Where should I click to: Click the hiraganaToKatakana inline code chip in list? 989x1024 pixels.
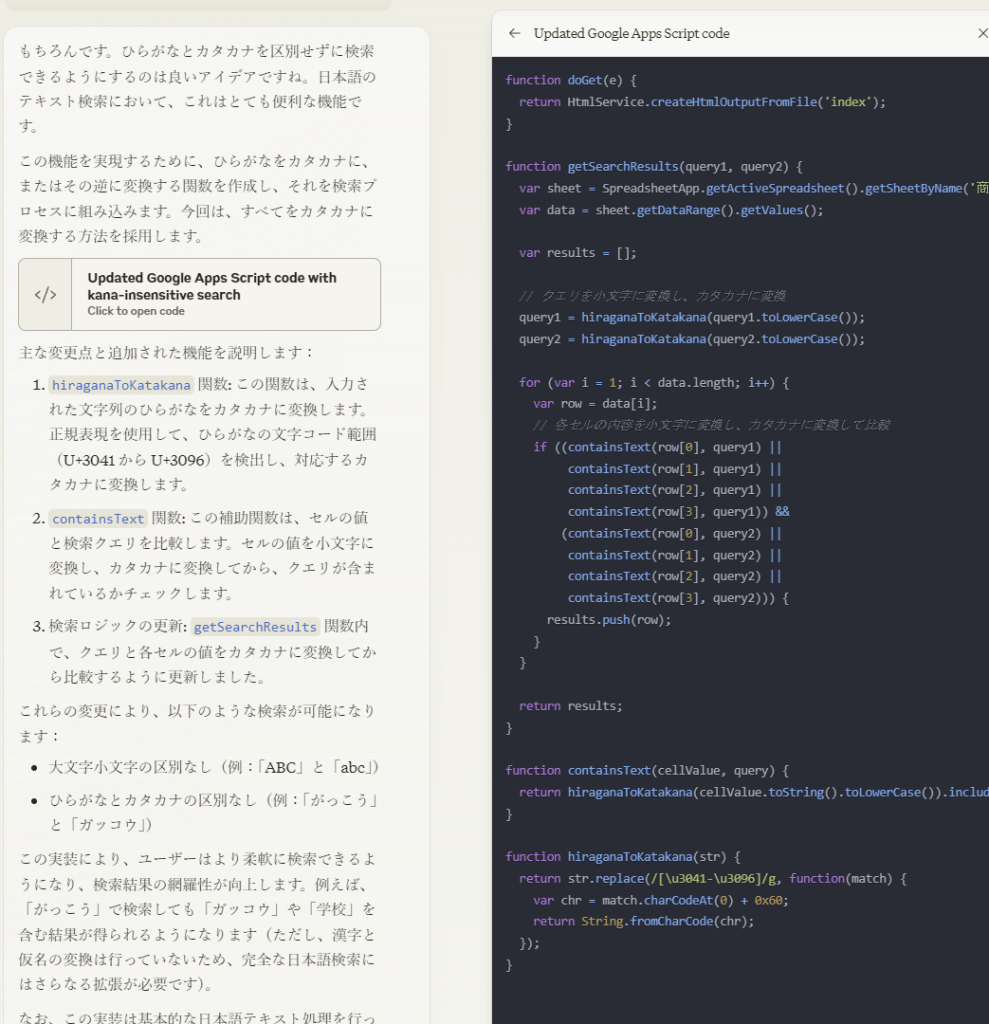point(121,385)
